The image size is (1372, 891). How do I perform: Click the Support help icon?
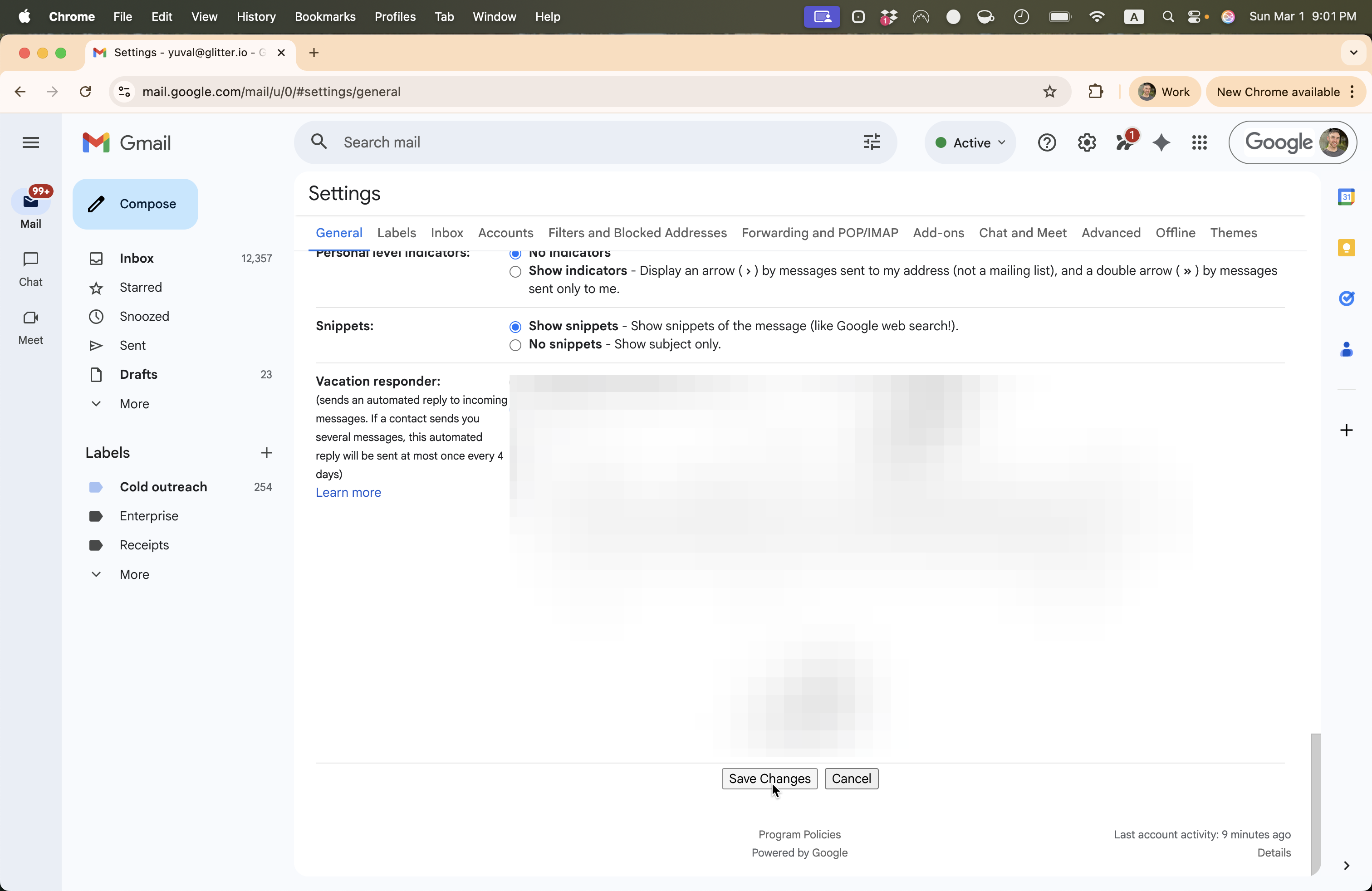coord(1046,142)
